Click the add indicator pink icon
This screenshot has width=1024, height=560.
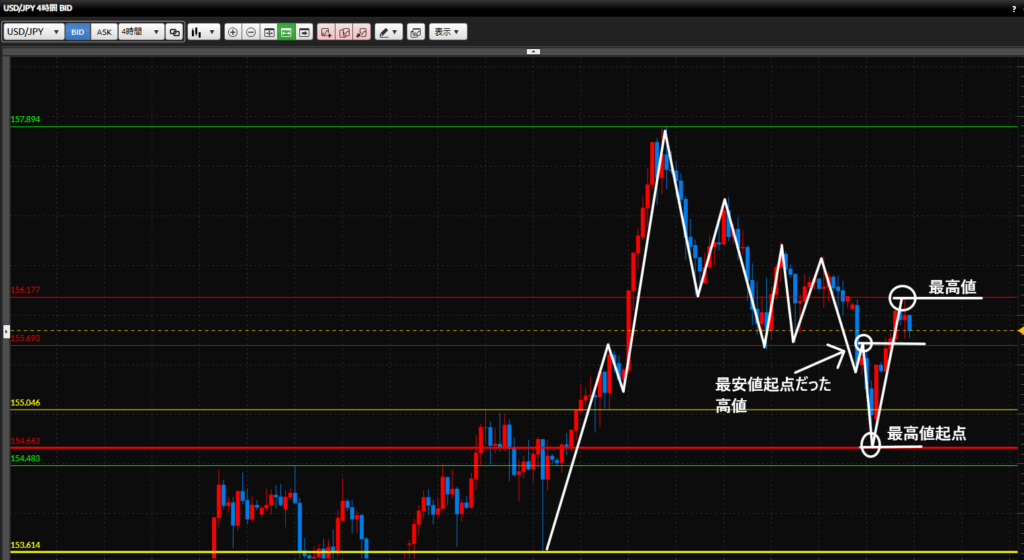coord(326,32)
